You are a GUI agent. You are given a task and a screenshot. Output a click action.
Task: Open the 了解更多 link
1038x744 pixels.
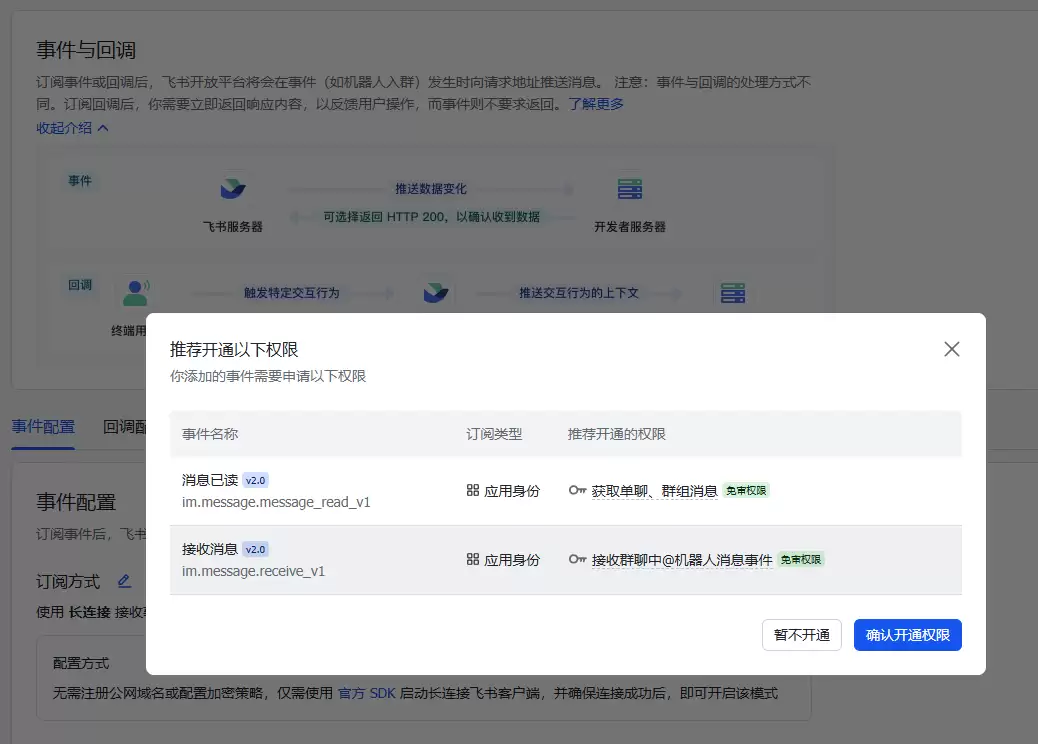(596, 104)
